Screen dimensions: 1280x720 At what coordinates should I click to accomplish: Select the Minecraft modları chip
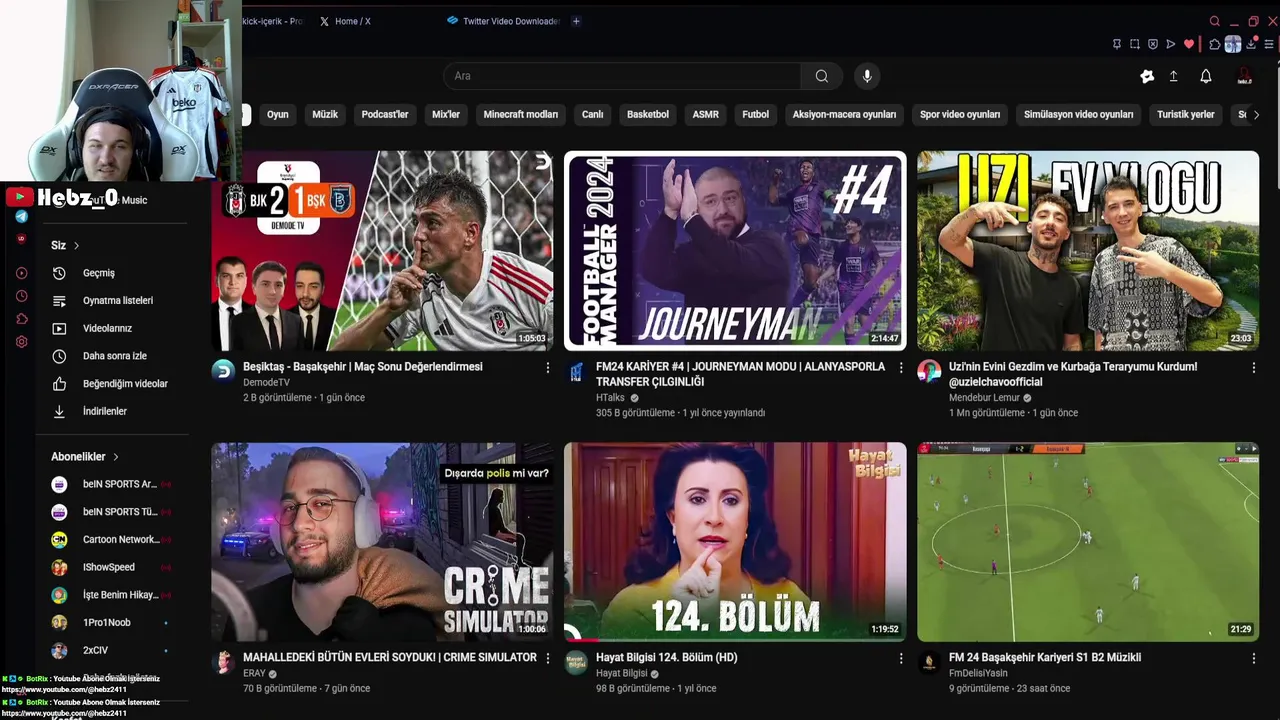521,115
